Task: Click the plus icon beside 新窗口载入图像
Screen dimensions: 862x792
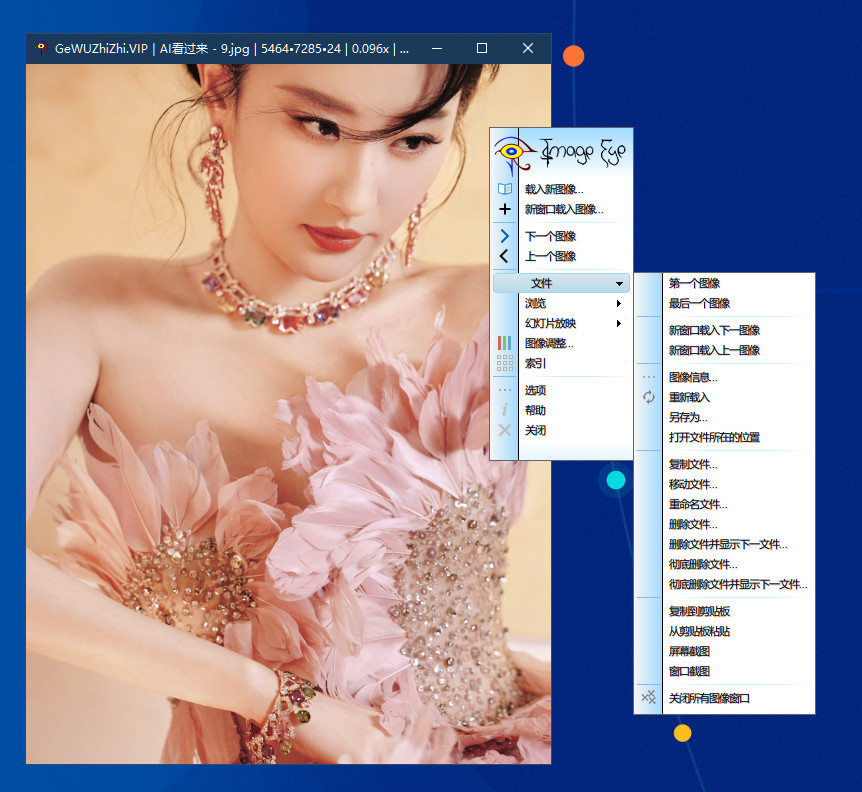Action: pos(505,209)
